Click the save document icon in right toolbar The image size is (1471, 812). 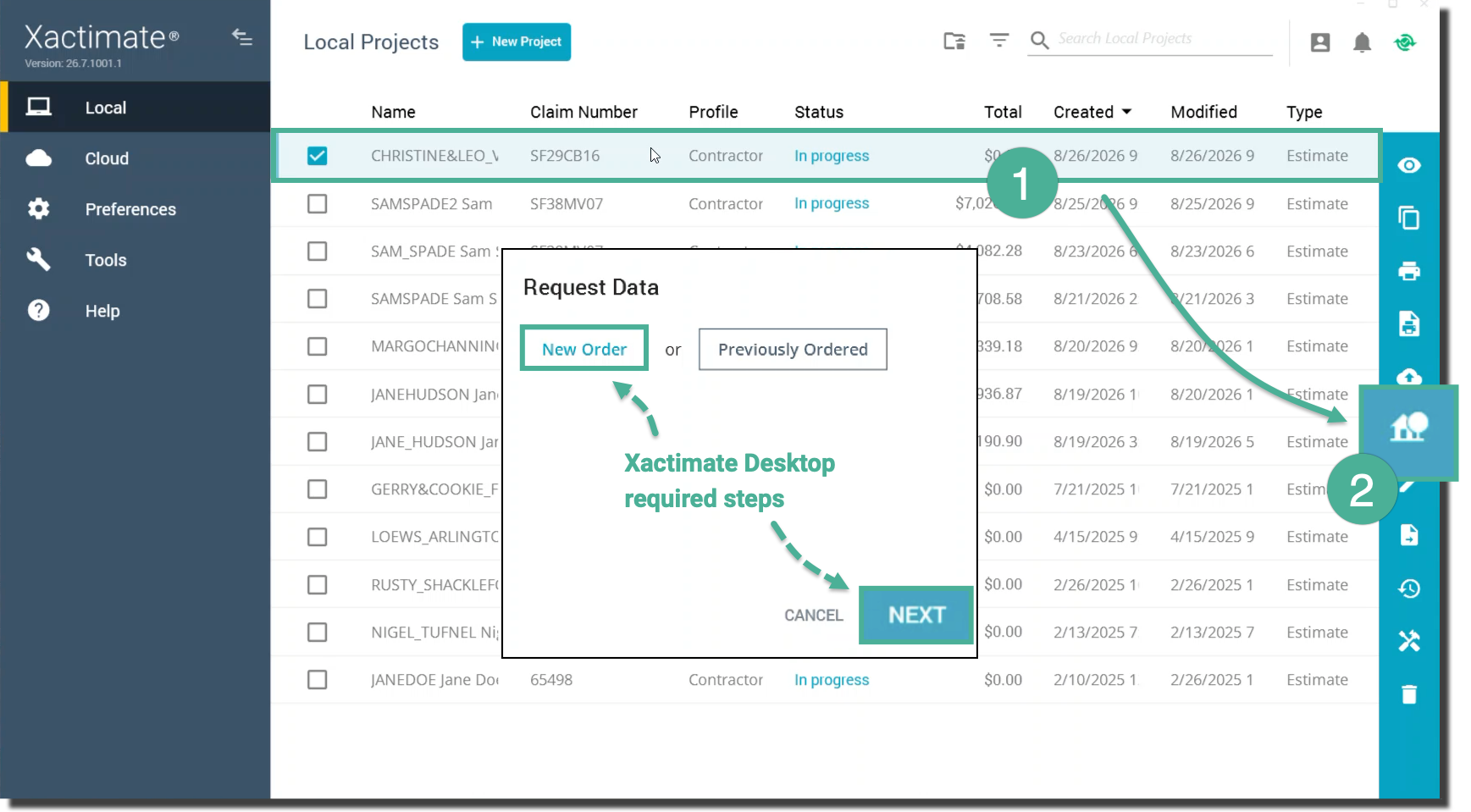[x=1409, y=323]
